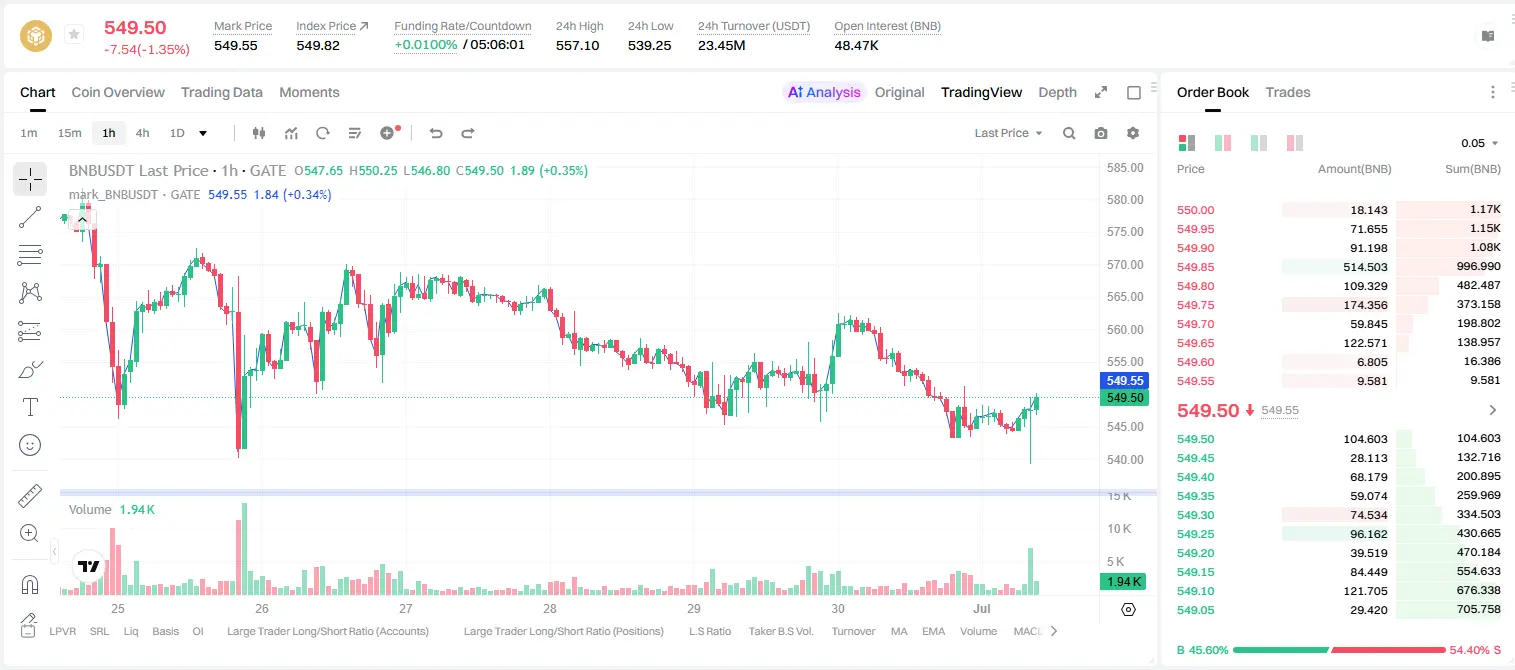Screen dimensions: 1515x670
Task: Add BNB to favorites with star
Action: coord(74,35)
